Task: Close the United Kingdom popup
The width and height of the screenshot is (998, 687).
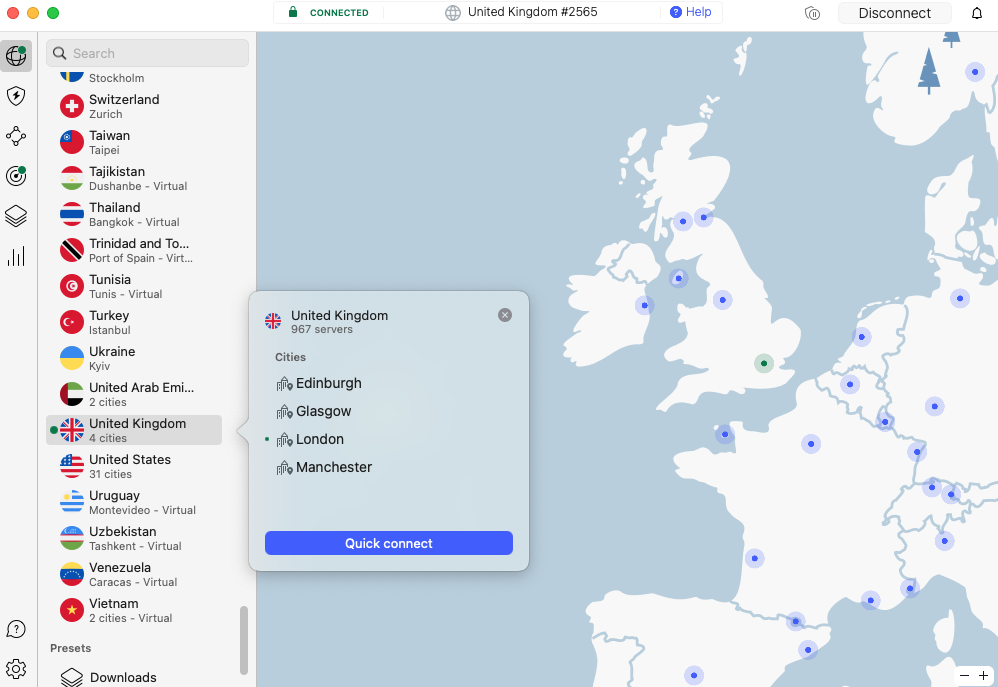Action: 505,315
